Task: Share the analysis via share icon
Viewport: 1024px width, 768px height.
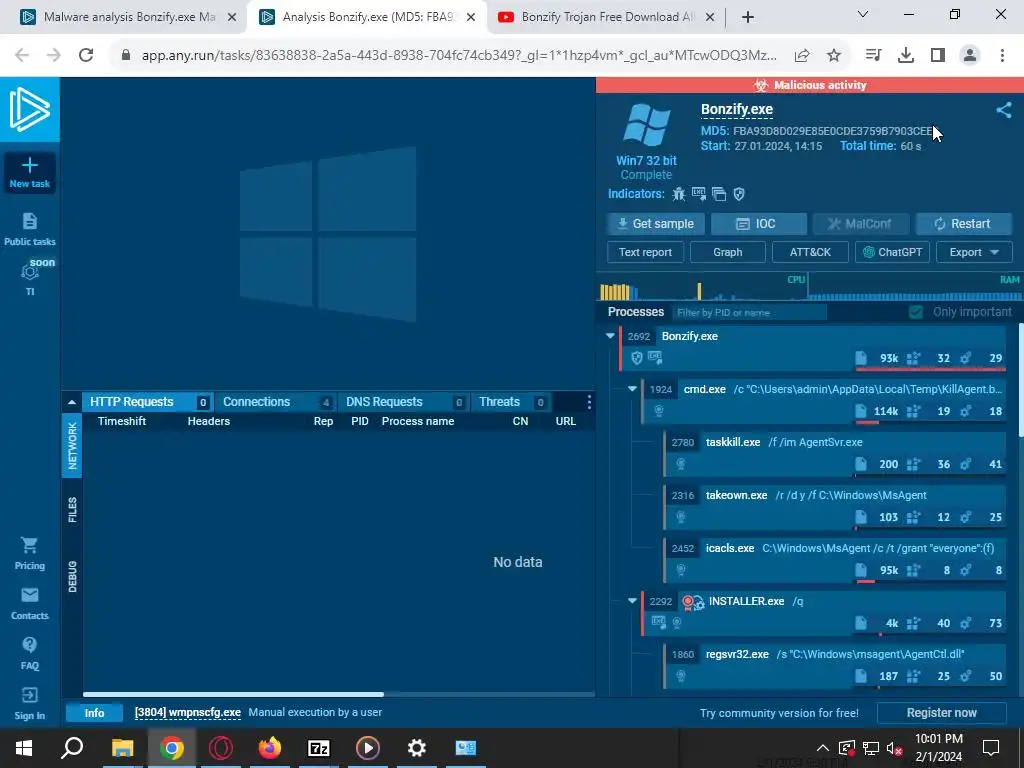Action: coord(1004,110)
